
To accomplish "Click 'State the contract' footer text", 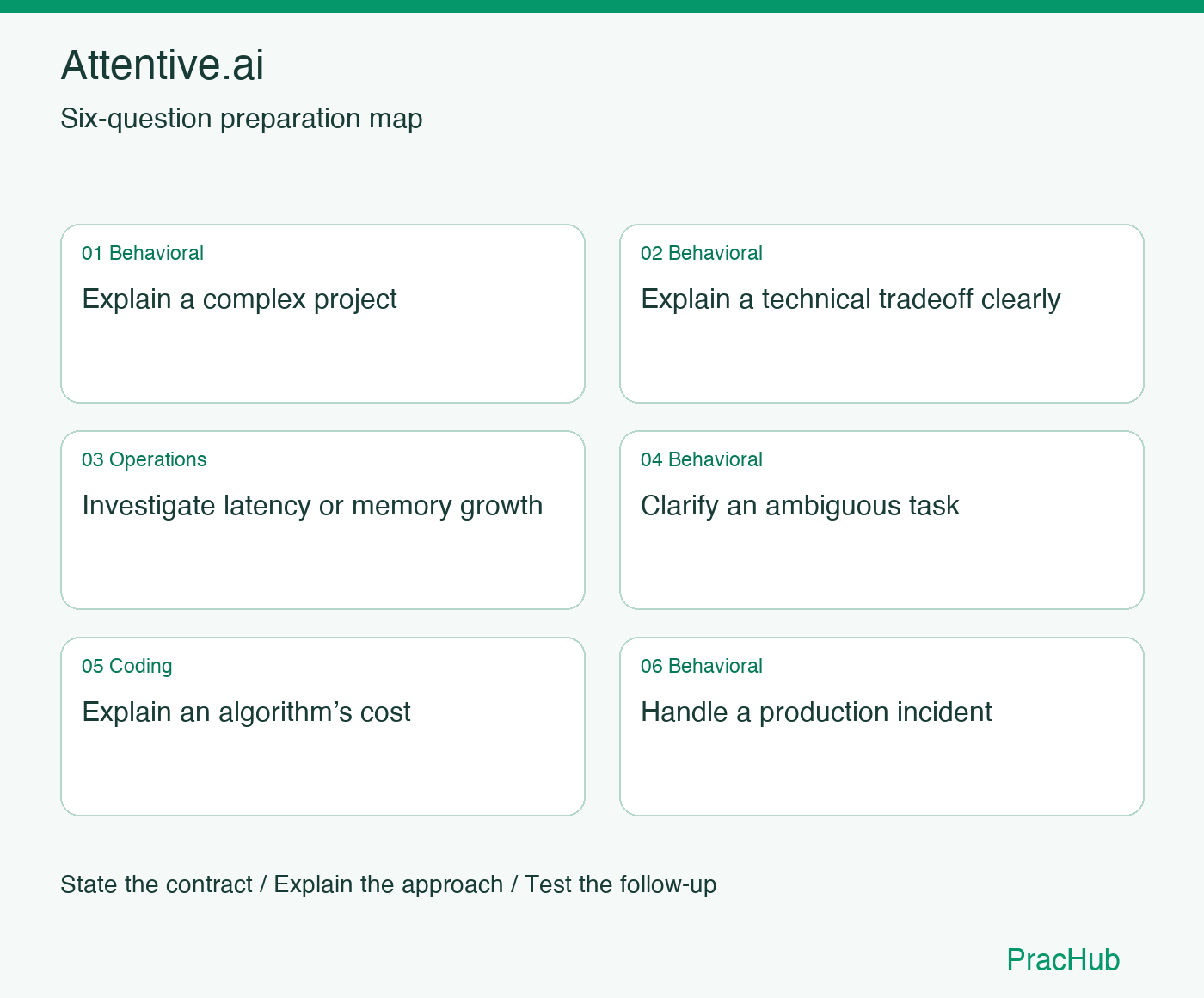I will (x=157, y=884).
